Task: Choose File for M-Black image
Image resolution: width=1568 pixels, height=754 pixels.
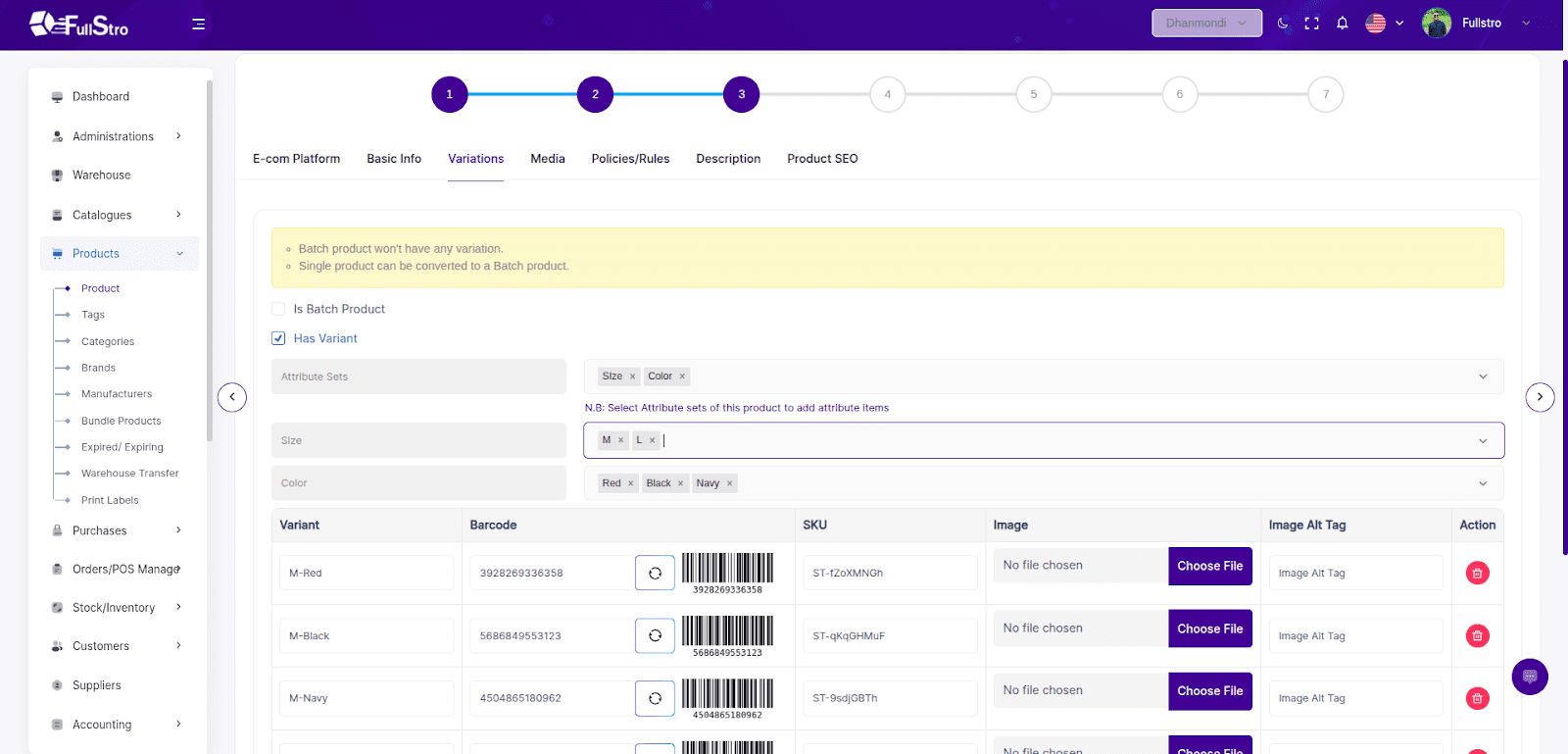Action: pyautogui.click(x=1210, y=628)
